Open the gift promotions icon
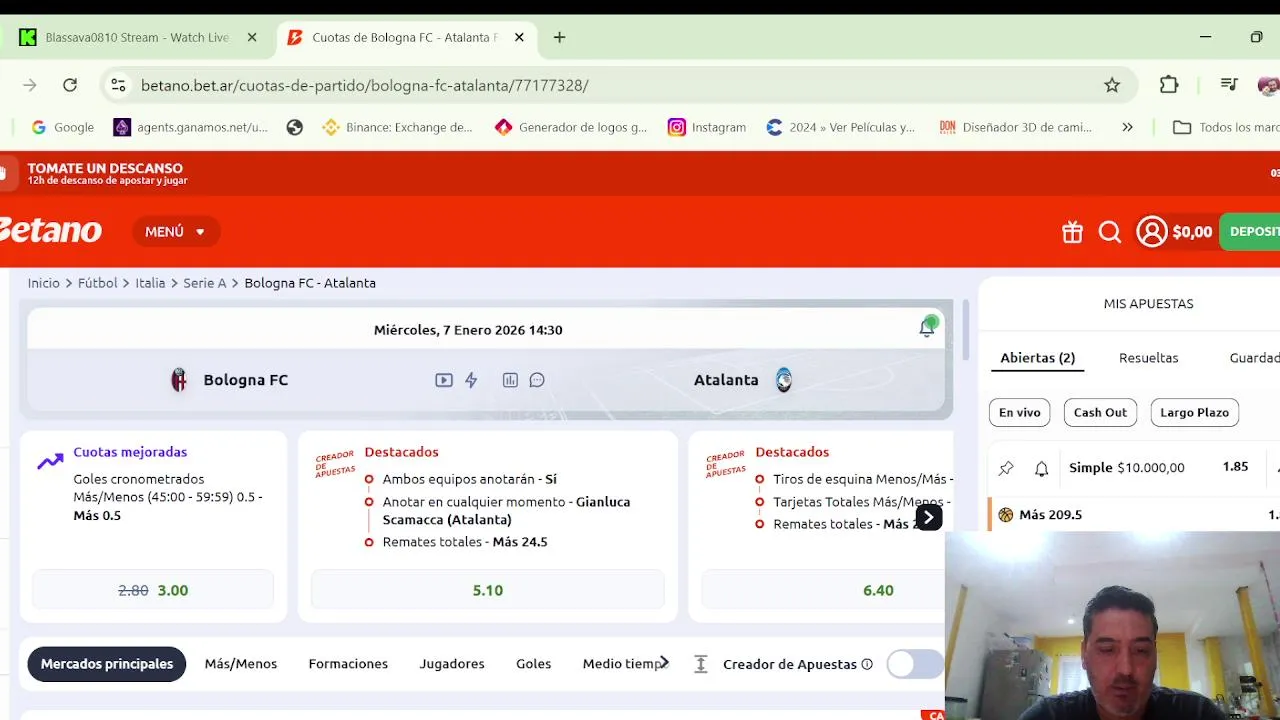 1072,232
